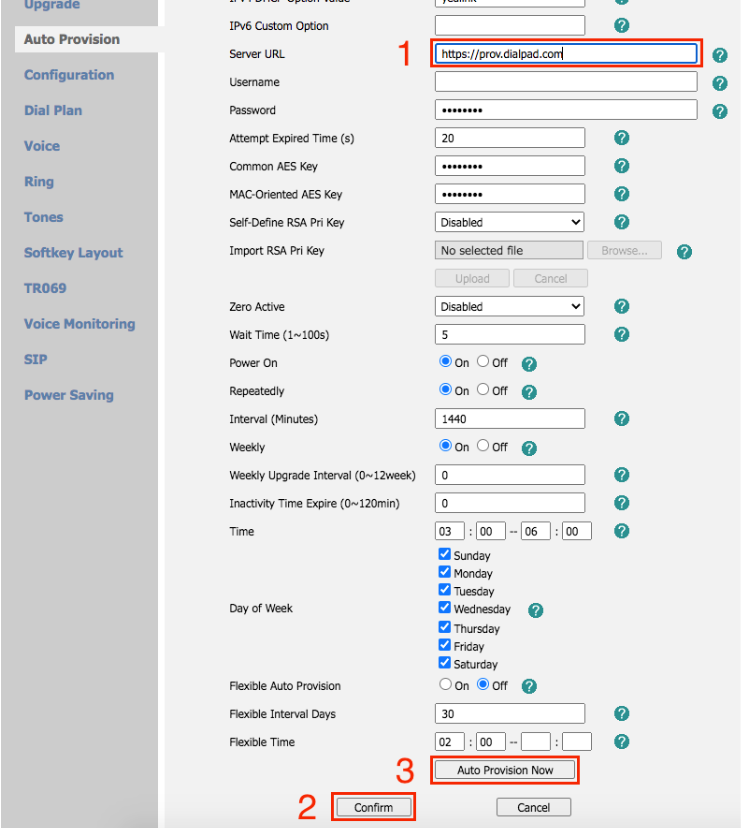
Task: Select Power On 'Off' radio button
Action: (483, 361)
